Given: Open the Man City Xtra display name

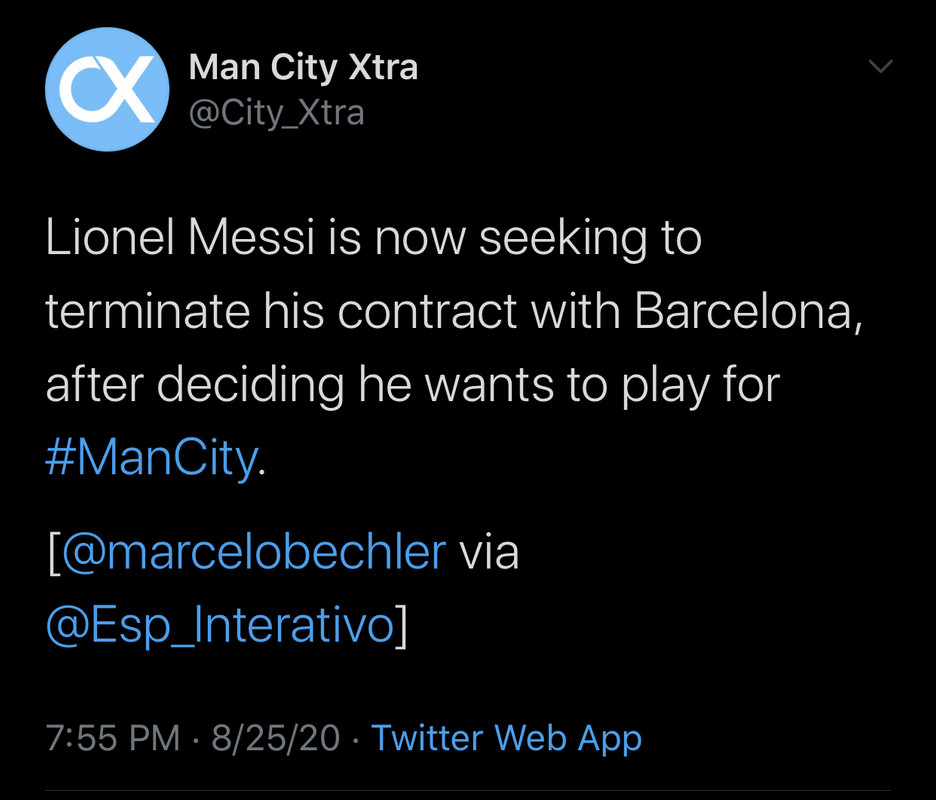Looking at the screenshot, I should (303, 67).
